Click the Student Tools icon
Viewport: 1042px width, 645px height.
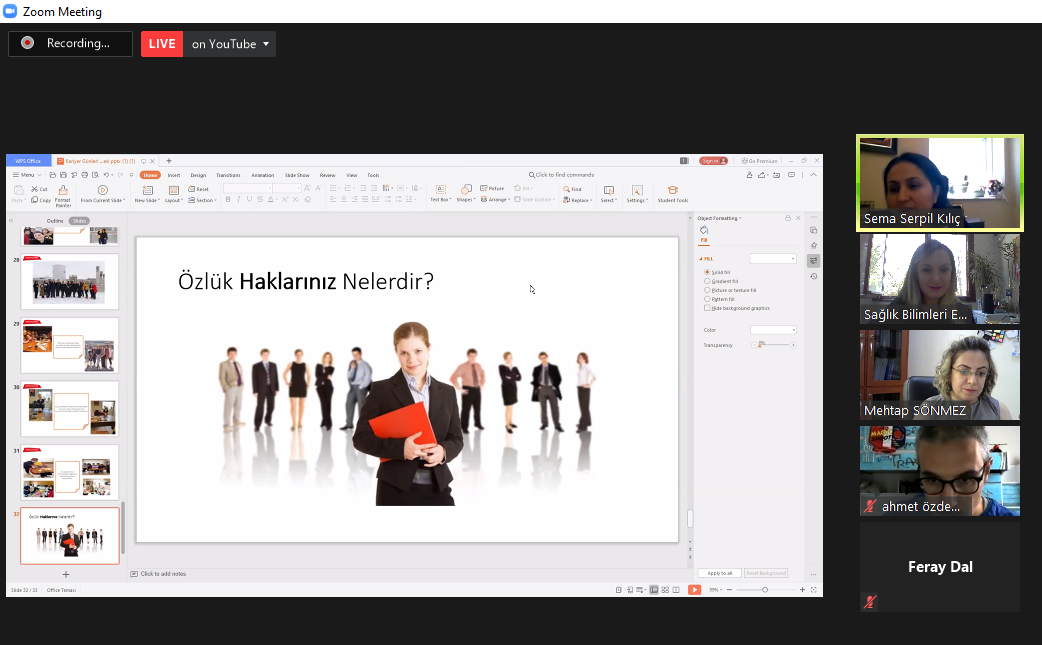(672, 191)
